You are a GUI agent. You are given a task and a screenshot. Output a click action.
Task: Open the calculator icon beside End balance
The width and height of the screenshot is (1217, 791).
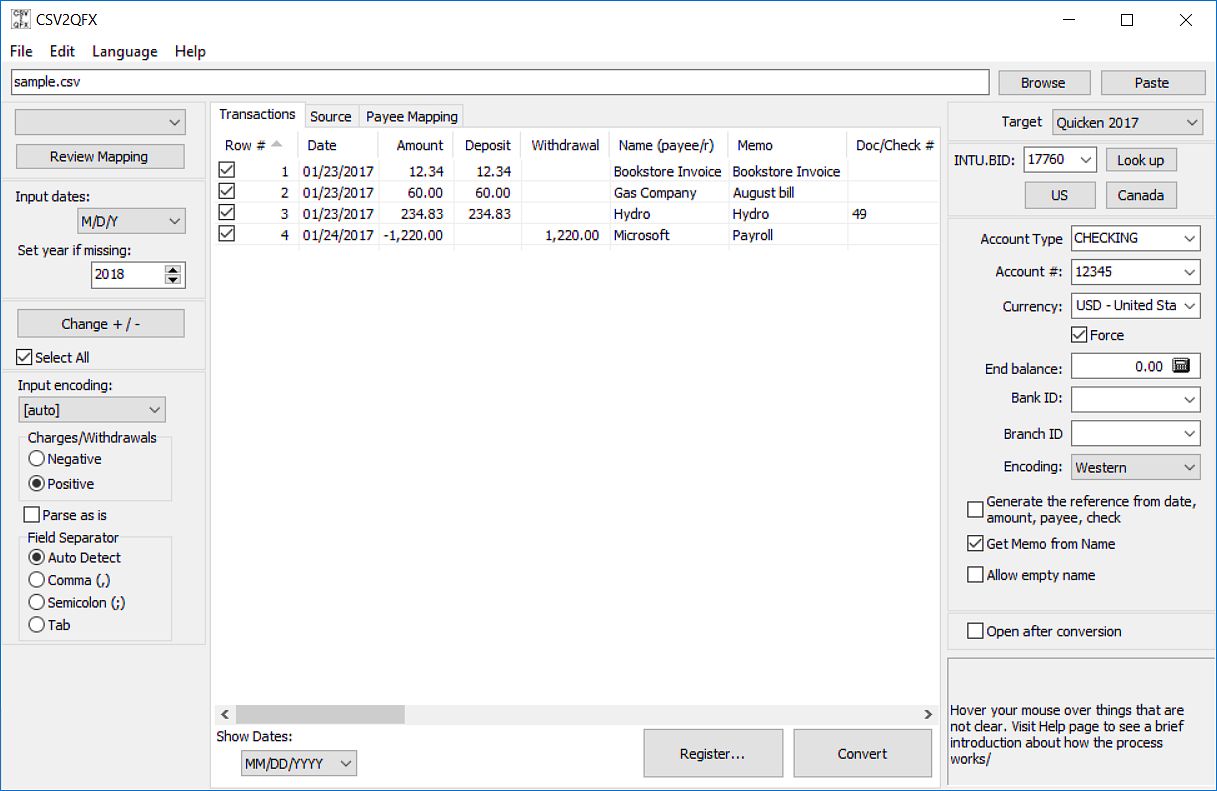pos(1181,366)
